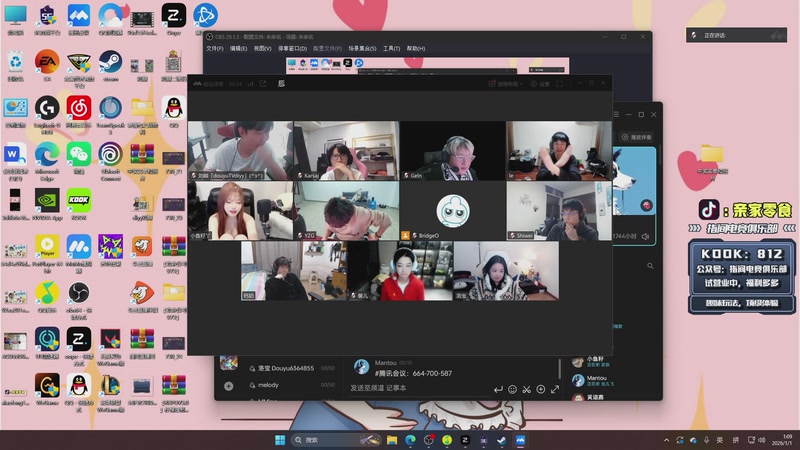Open the File menu in OBS
This screenshot has height=450, width=800.
215,48
